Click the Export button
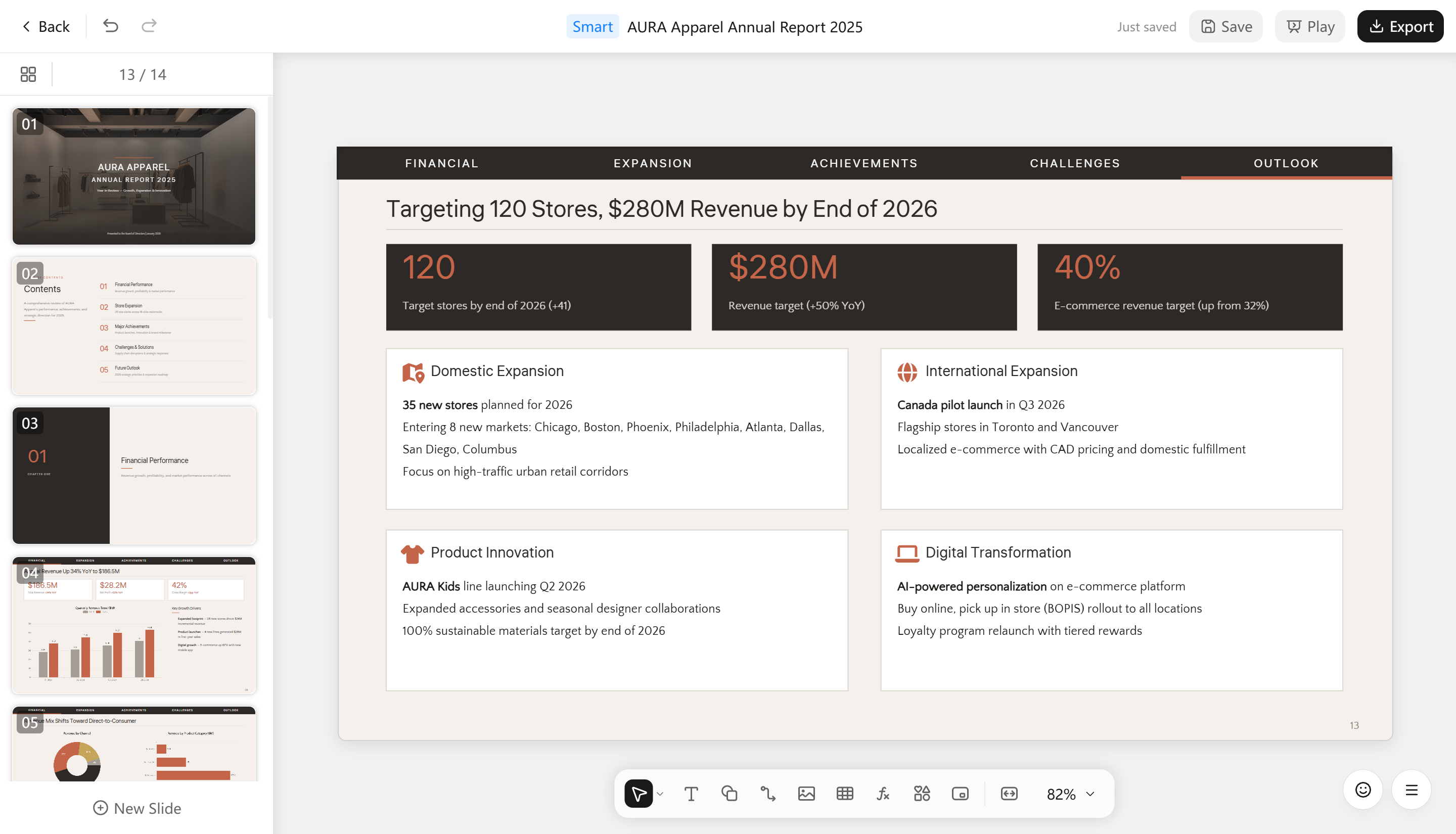This screenshot has width=1456, height=834. coord(1400,26)
